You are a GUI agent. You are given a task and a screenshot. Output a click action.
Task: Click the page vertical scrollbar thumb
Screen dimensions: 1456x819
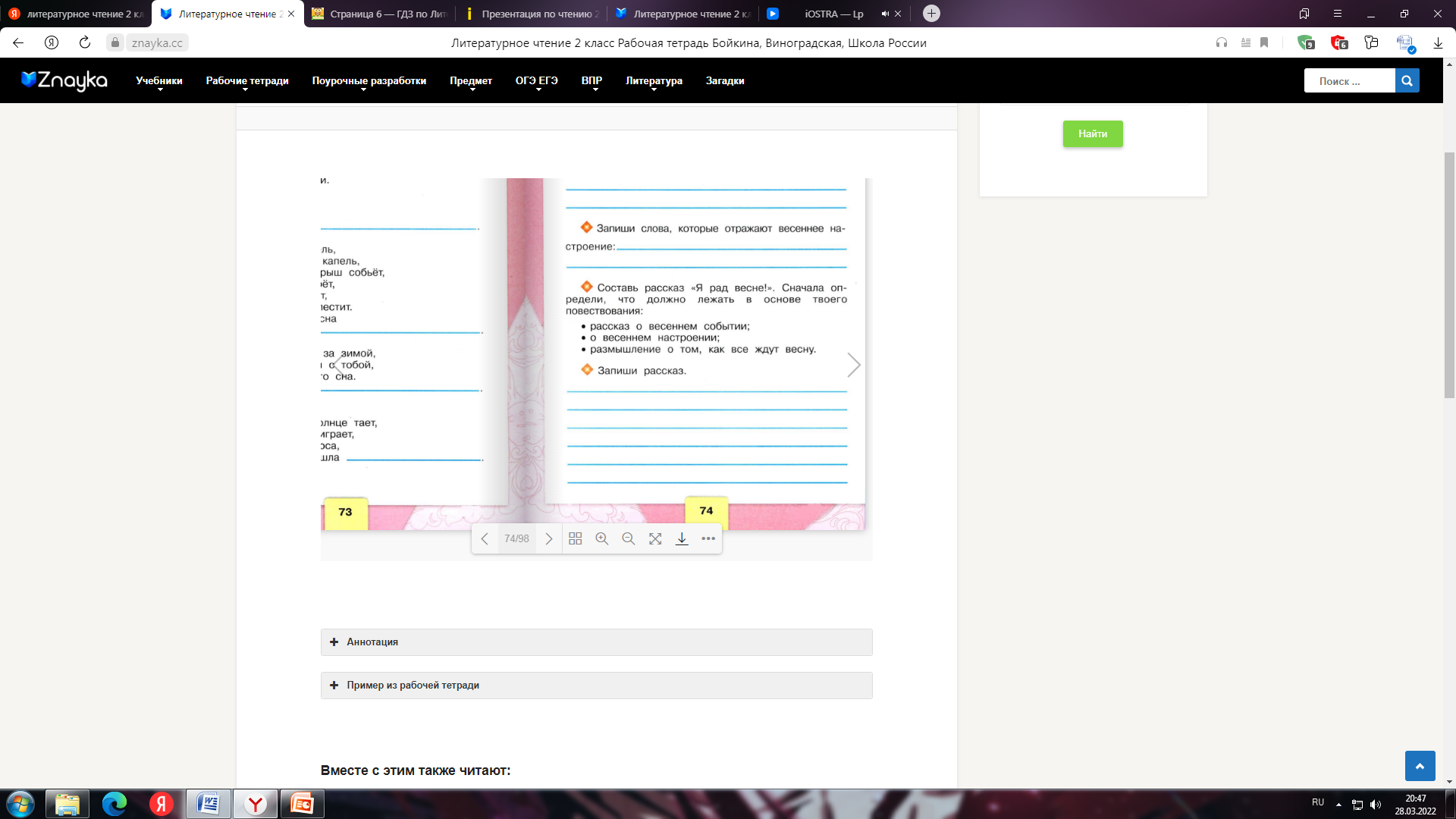[1449, 275]
